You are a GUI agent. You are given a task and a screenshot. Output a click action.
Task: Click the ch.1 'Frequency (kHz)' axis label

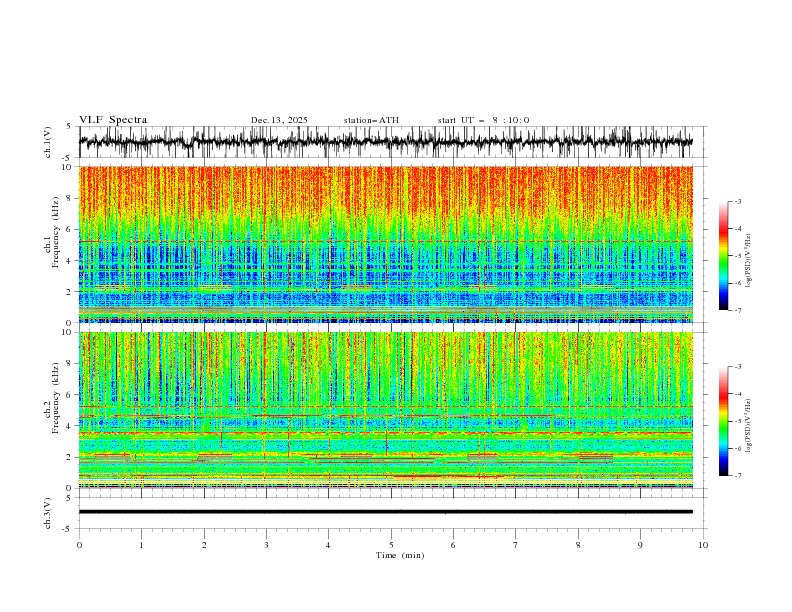point(57,233)
